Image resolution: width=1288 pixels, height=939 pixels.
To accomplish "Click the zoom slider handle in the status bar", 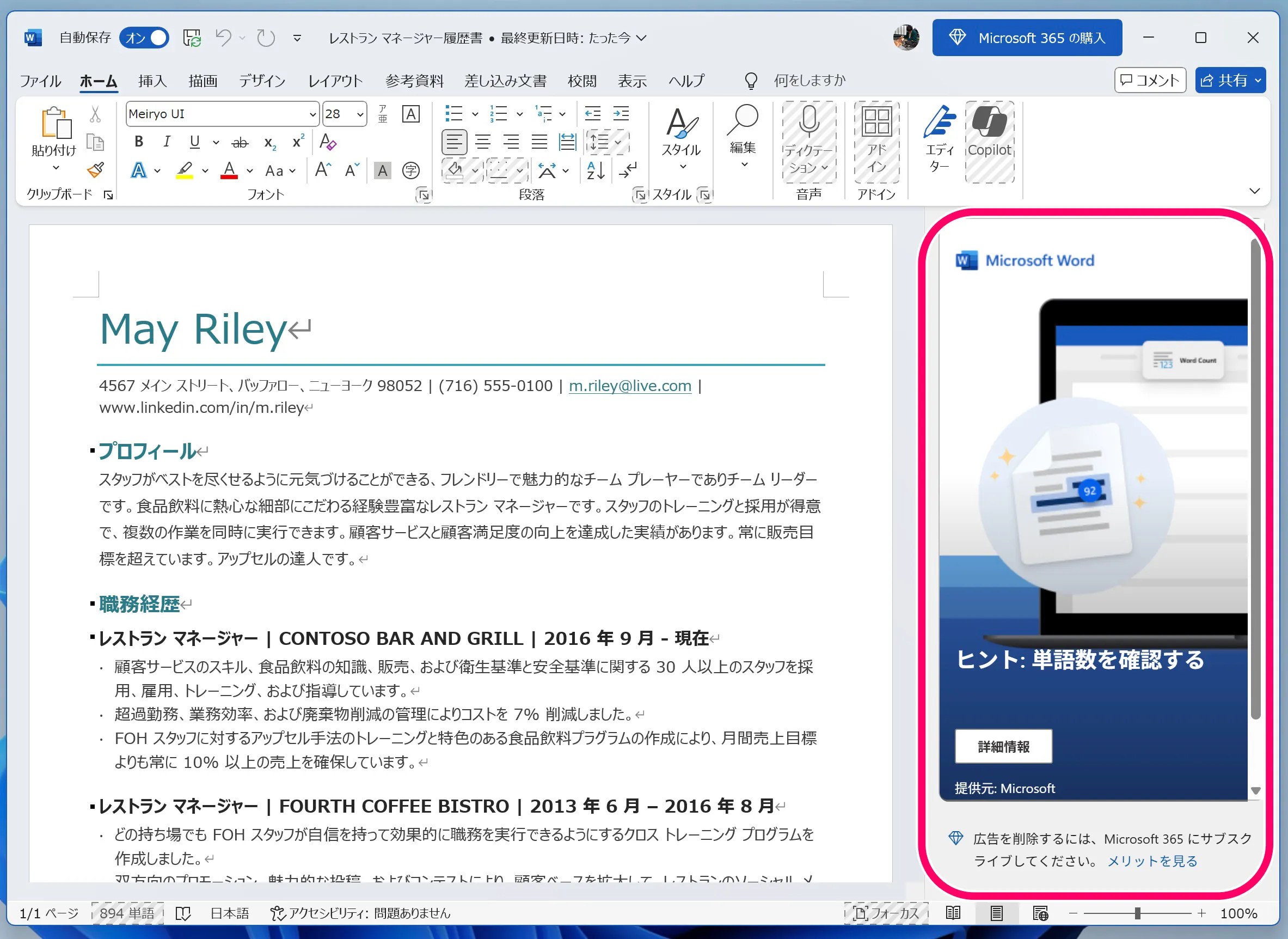I will click(x=1137, y=913).
